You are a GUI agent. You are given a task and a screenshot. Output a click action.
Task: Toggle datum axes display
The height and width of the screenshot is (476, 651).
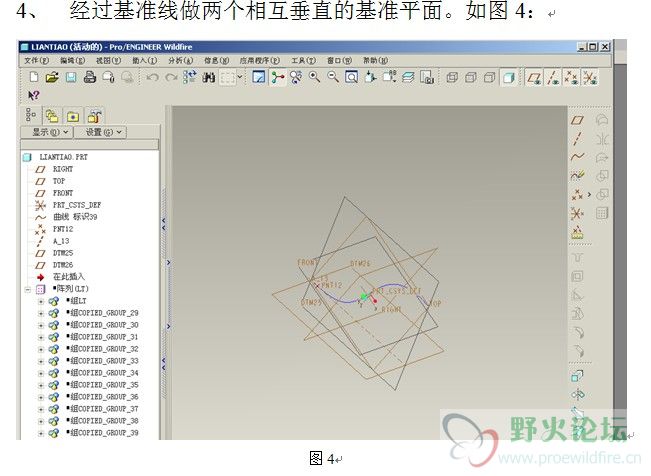click(x=553, y=78)
